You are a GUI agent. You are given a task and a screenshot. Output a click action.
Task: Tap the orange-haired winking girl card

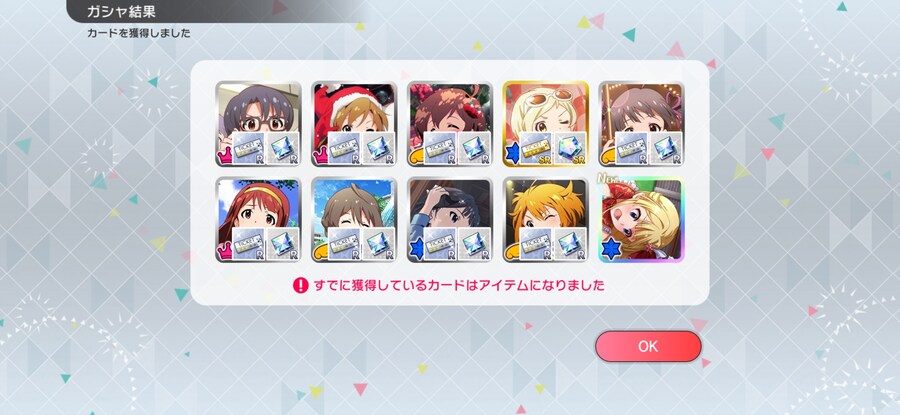point(546,220)
